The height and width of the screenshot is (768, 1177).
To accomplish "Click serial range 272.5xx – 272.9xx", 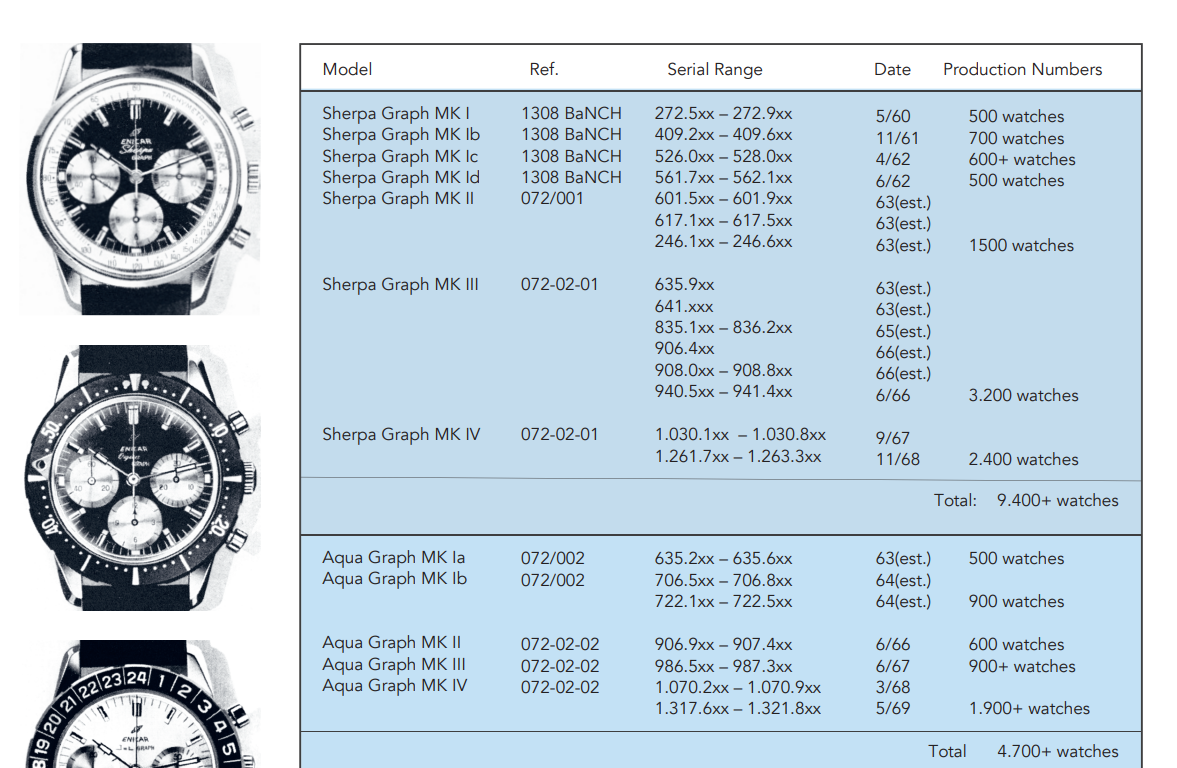I will (x=723, y=113).
